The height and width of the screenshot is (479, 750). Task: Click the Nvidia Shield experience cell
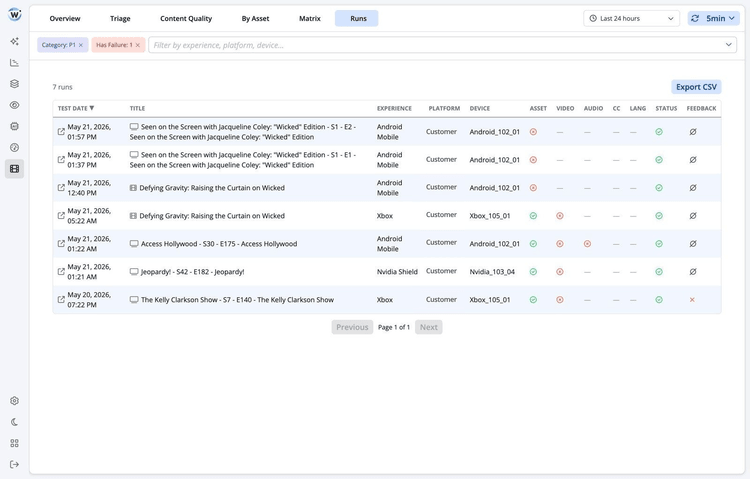(x=397, y=272)
